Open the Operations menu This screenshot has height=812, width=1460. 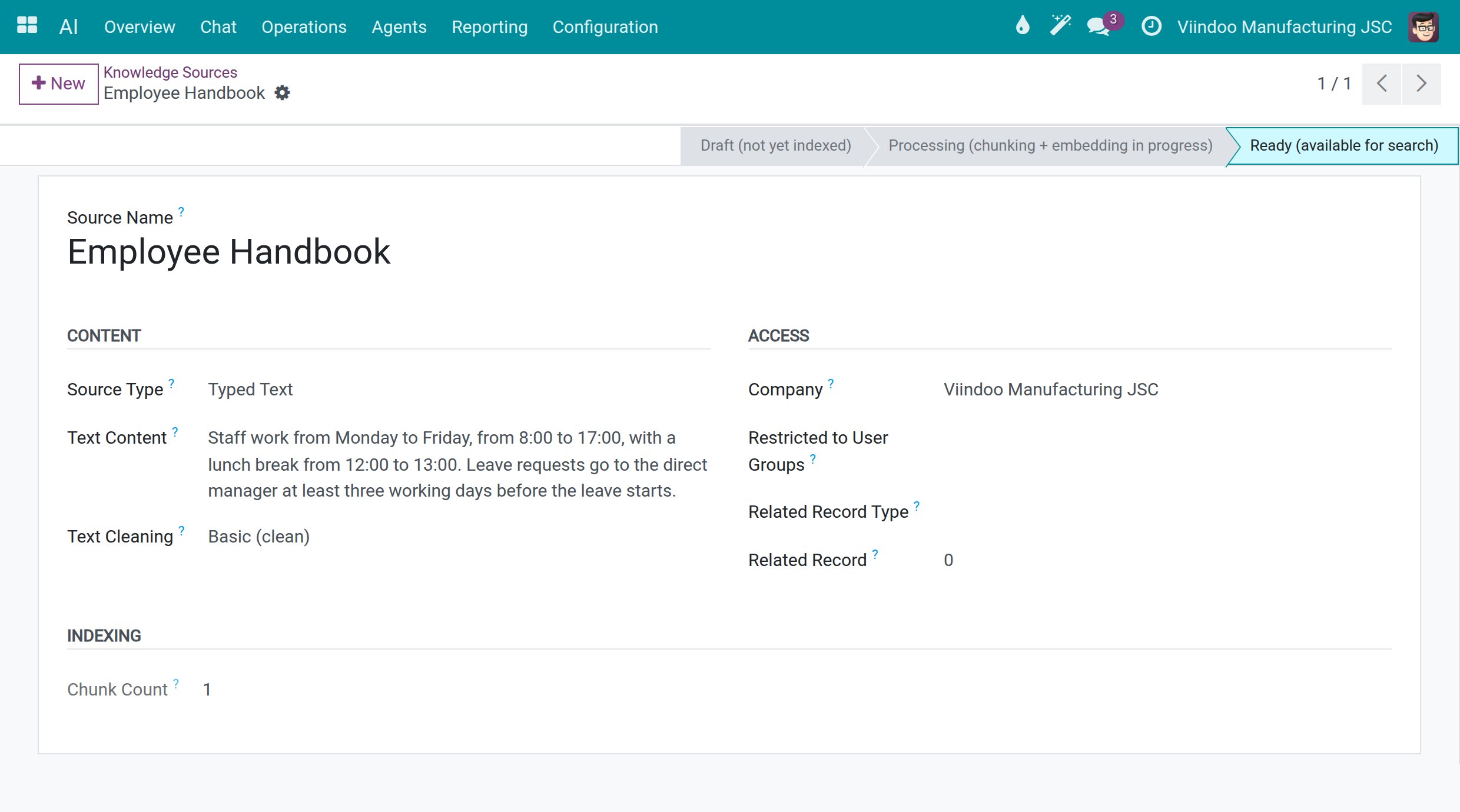pos(304,27)
